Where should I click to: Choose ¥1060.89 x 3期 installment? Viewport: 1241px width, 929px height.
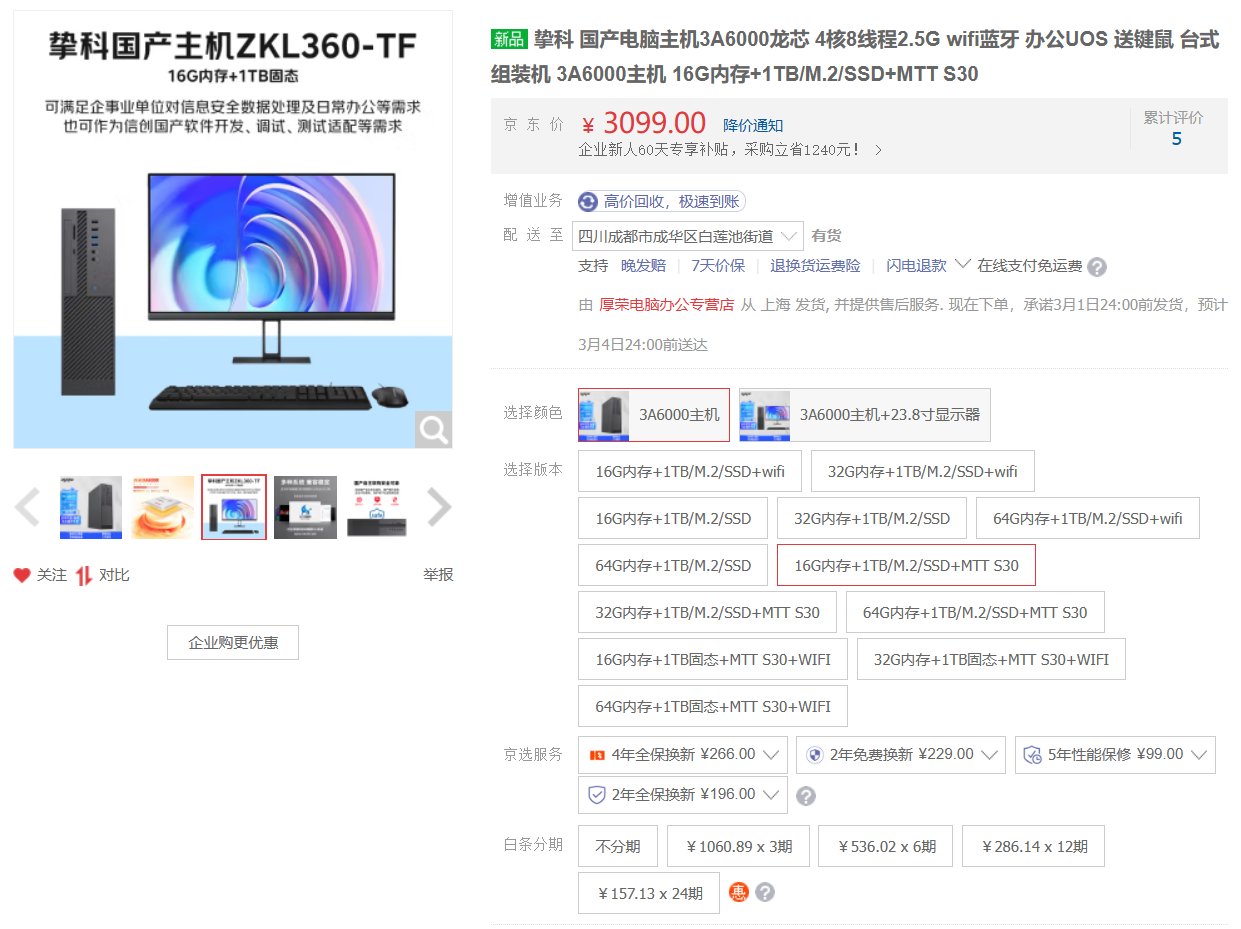tap(739, 846)
